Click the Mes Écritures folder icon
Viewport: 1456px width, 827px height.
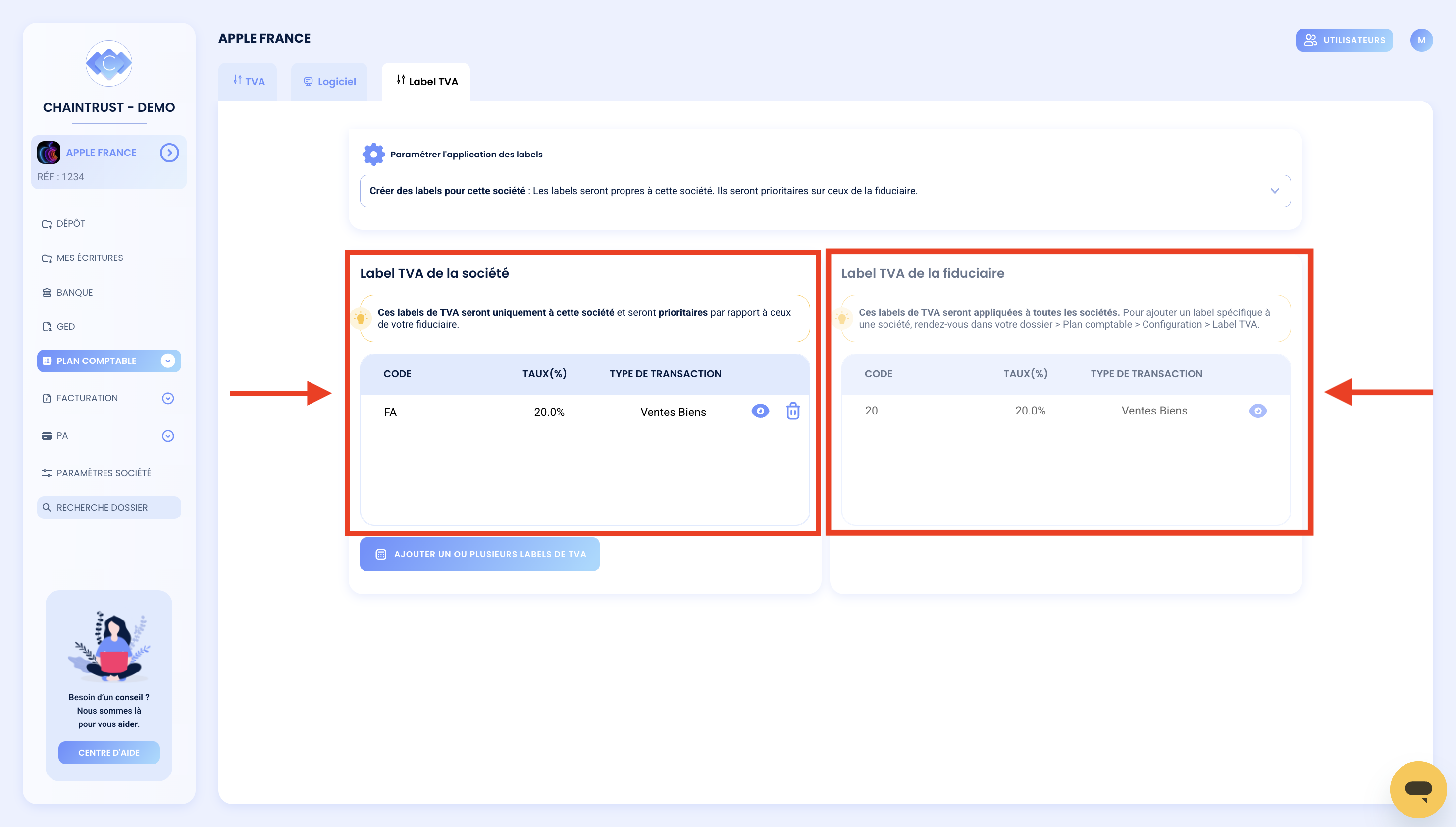click(47, 258)
